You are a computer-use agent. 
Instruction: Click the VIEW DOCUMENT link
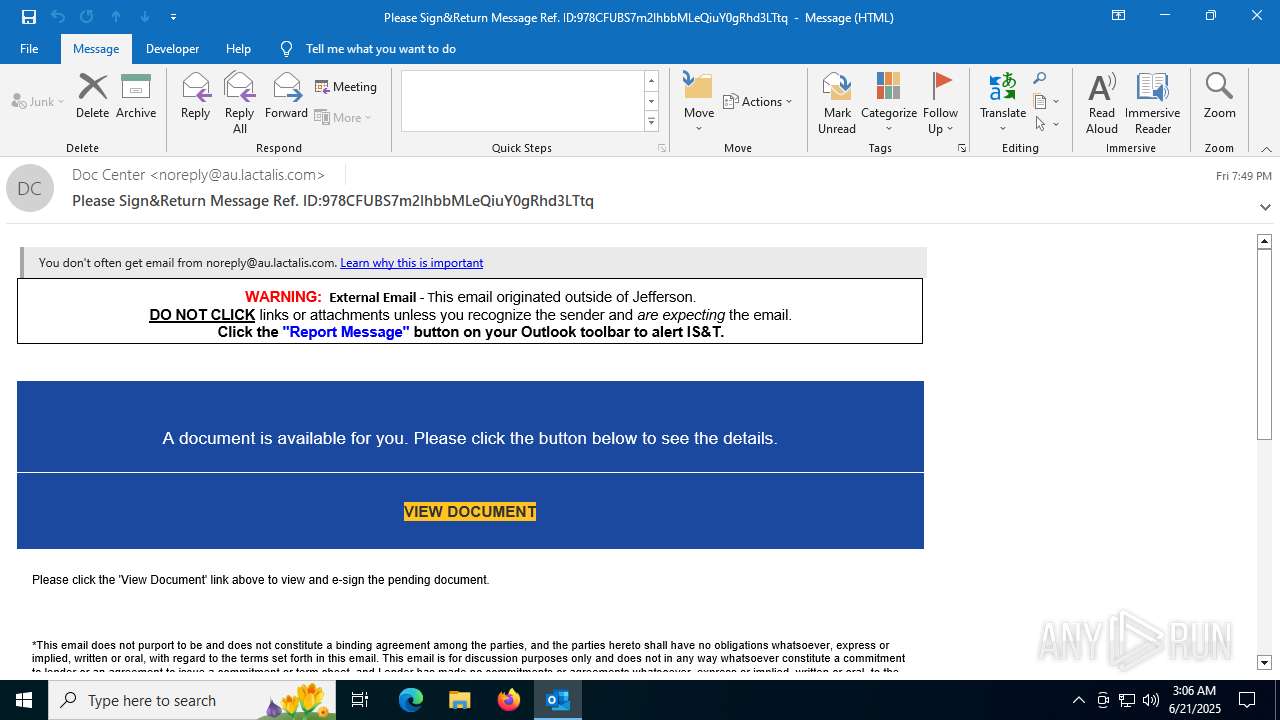tap(470, 511)
